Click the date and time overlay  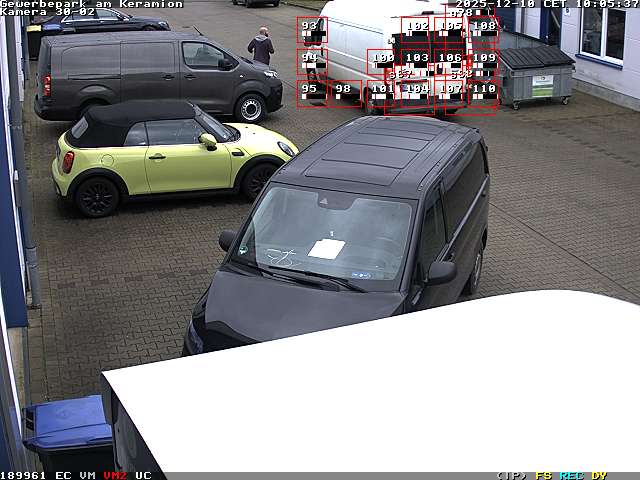click(x=547, y=4)
